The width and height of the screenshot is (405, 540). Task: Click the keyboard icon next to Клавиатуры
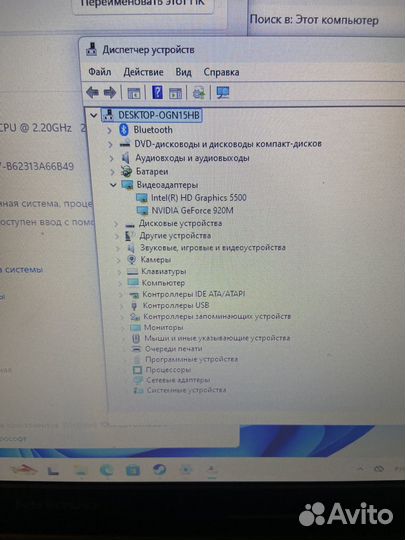[x=132, y=272]
